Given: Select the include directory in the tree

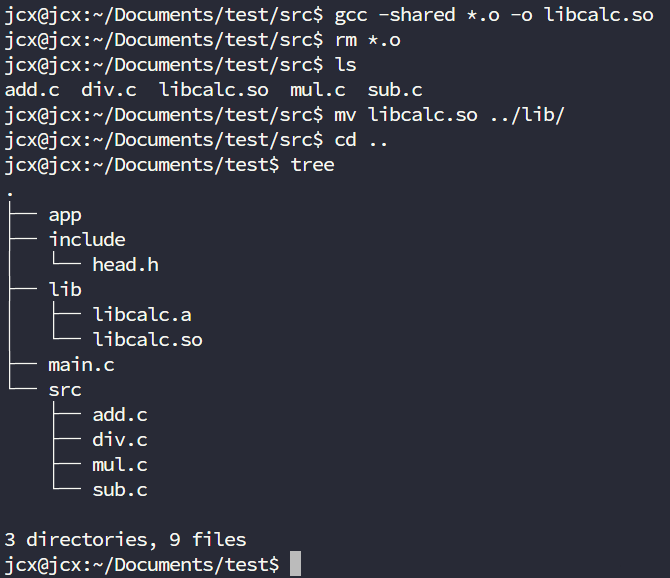Looking at the screenshot, I should (86, 240).
